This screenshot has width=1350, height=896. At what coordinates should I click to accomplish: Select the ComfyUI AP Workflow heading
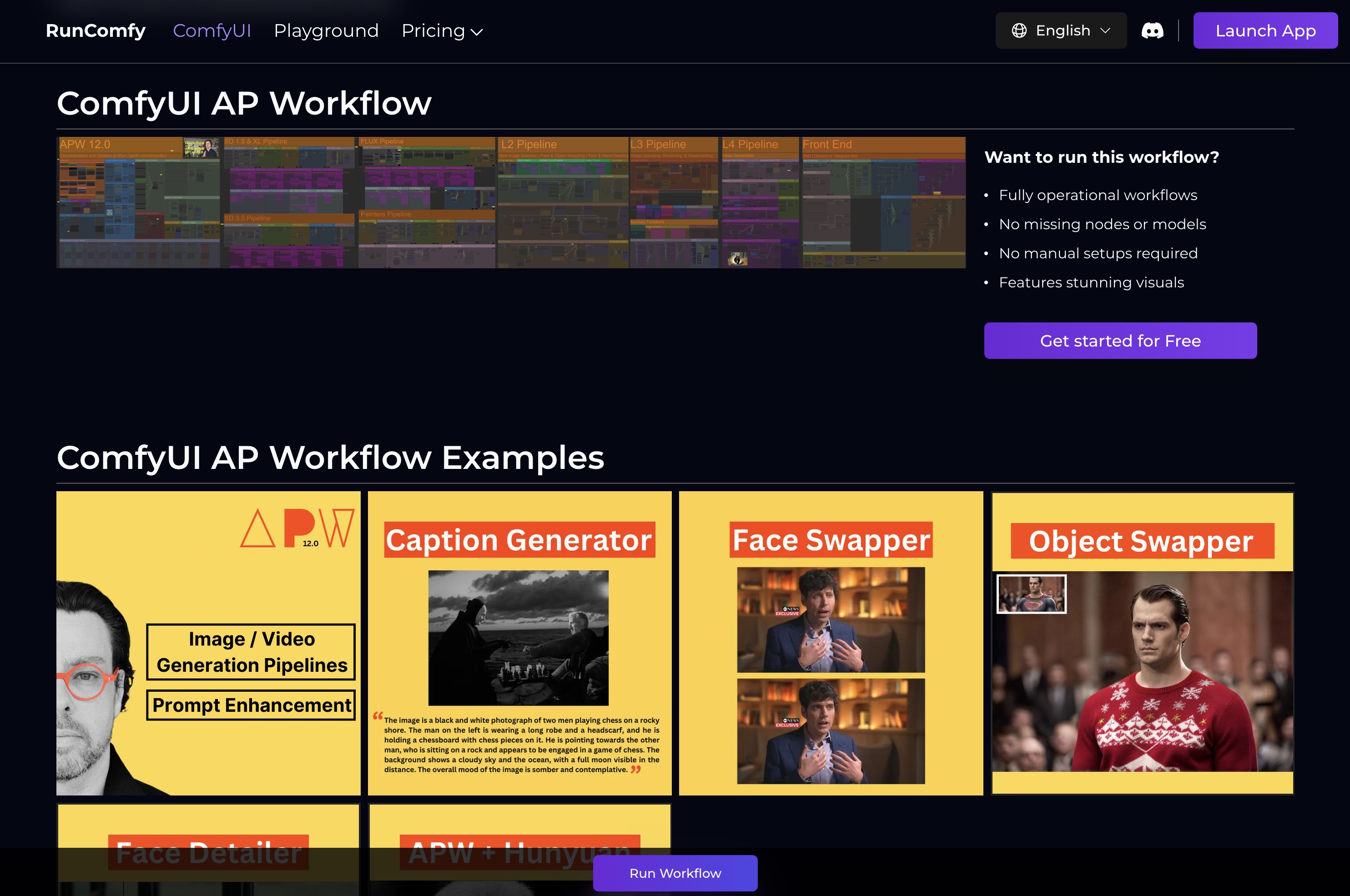click(x=244, y=103)
